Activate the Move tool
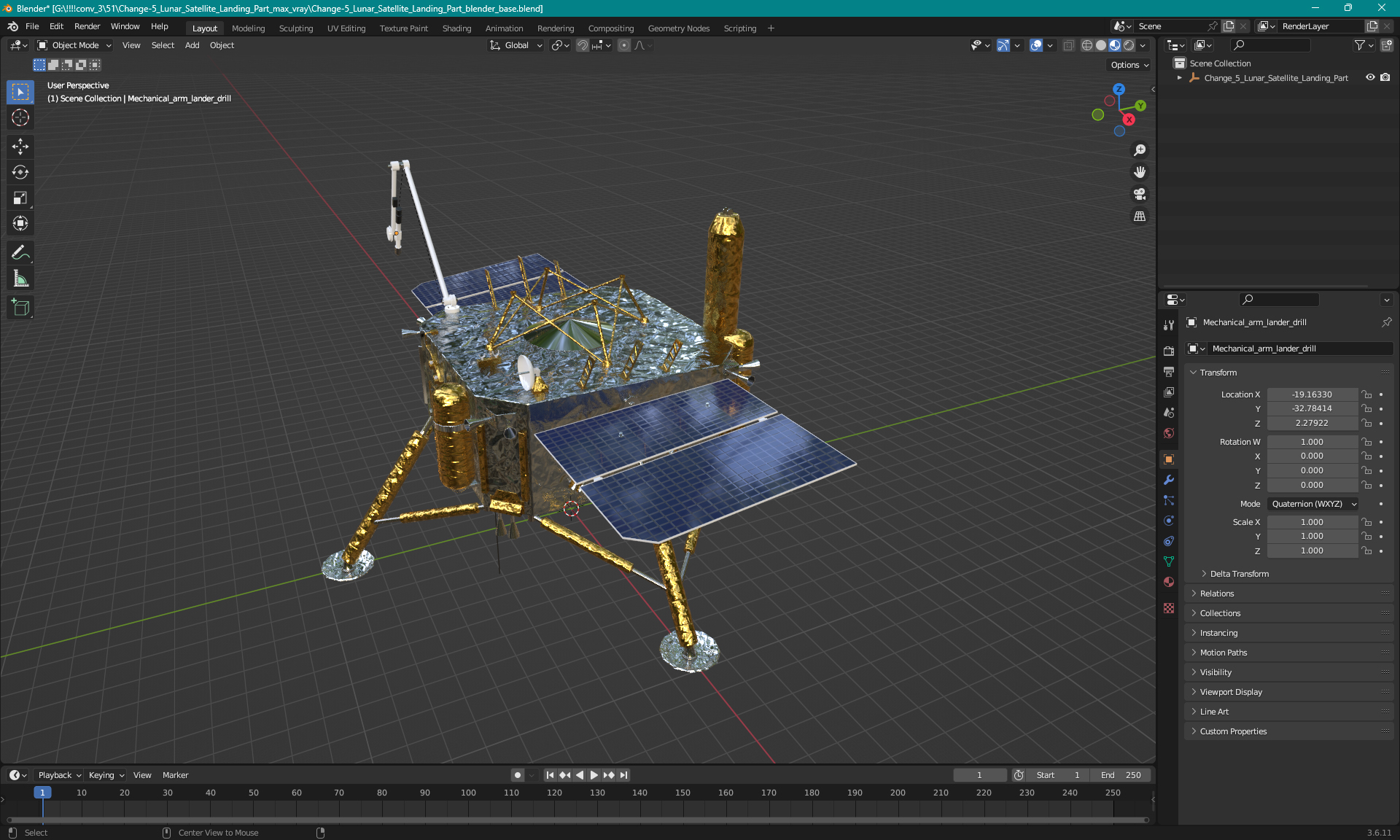The width and height of the screenshot is (1400, 840). click(x=20, y=147)
